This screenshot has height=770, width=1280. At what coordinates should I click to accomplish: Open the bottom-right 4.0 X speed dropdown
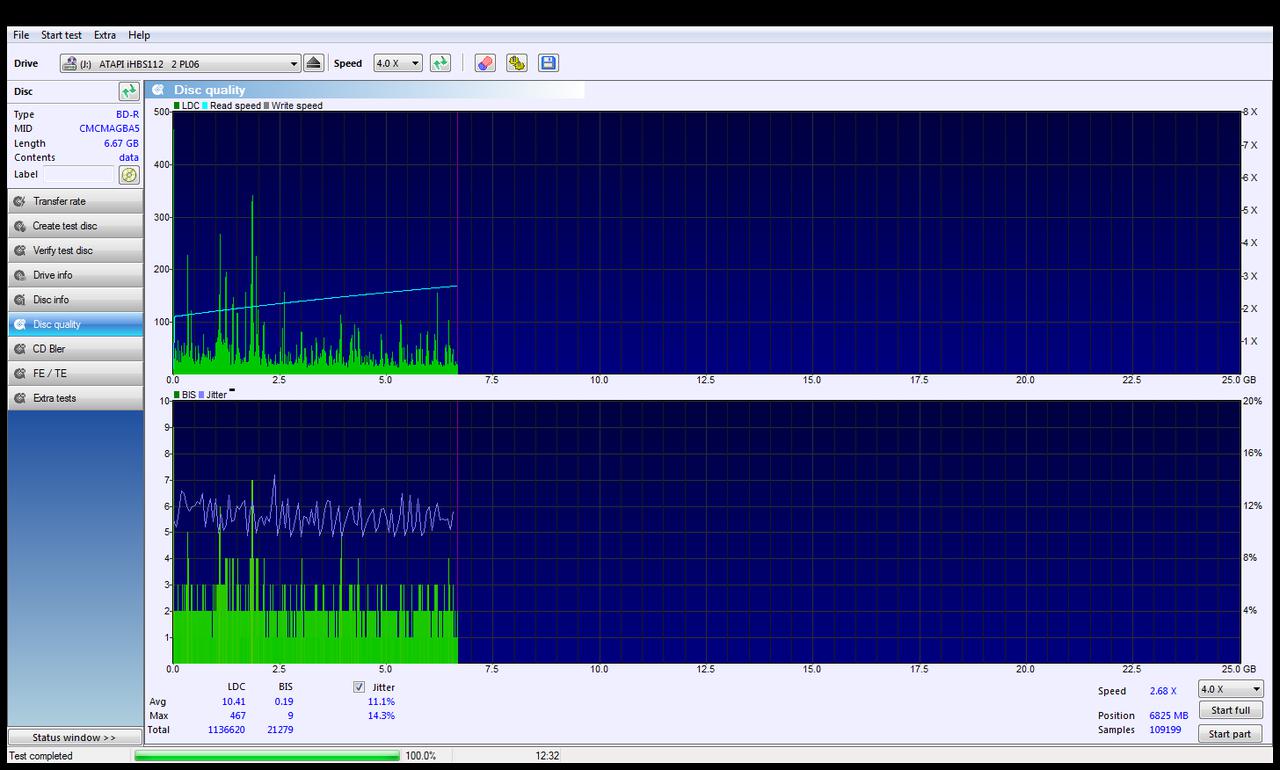1230,689
